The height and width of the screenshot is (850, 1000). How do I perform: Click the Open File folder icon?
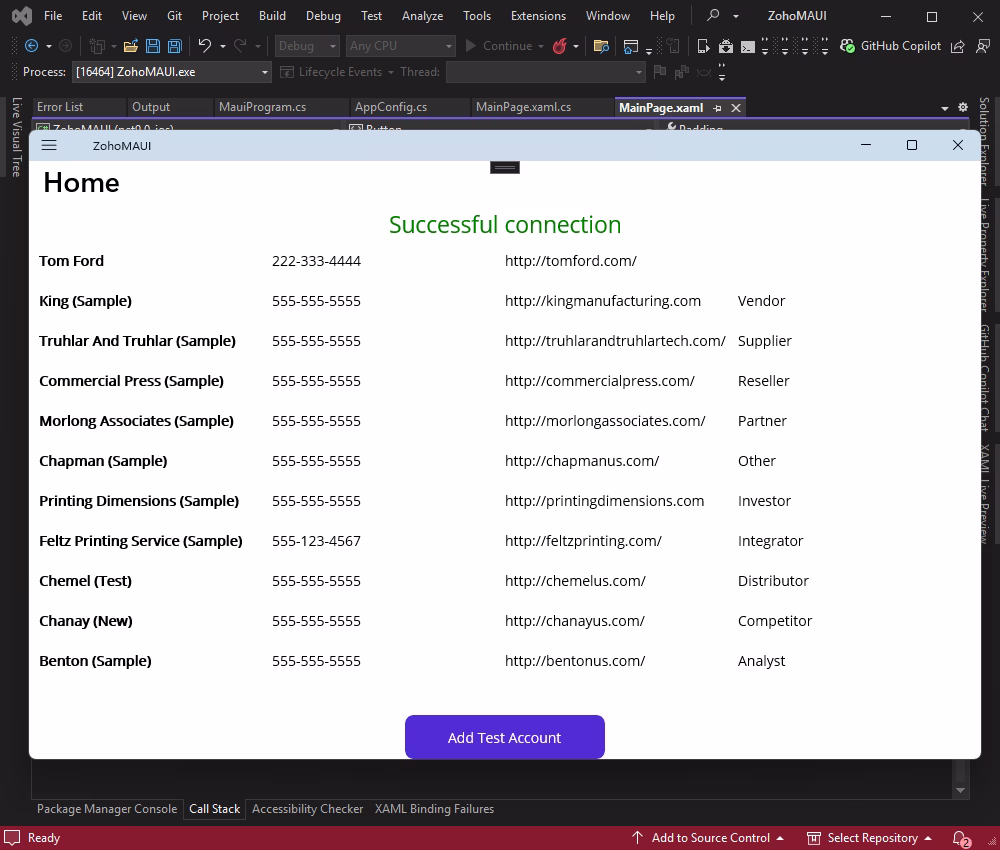tap(131, 46)
